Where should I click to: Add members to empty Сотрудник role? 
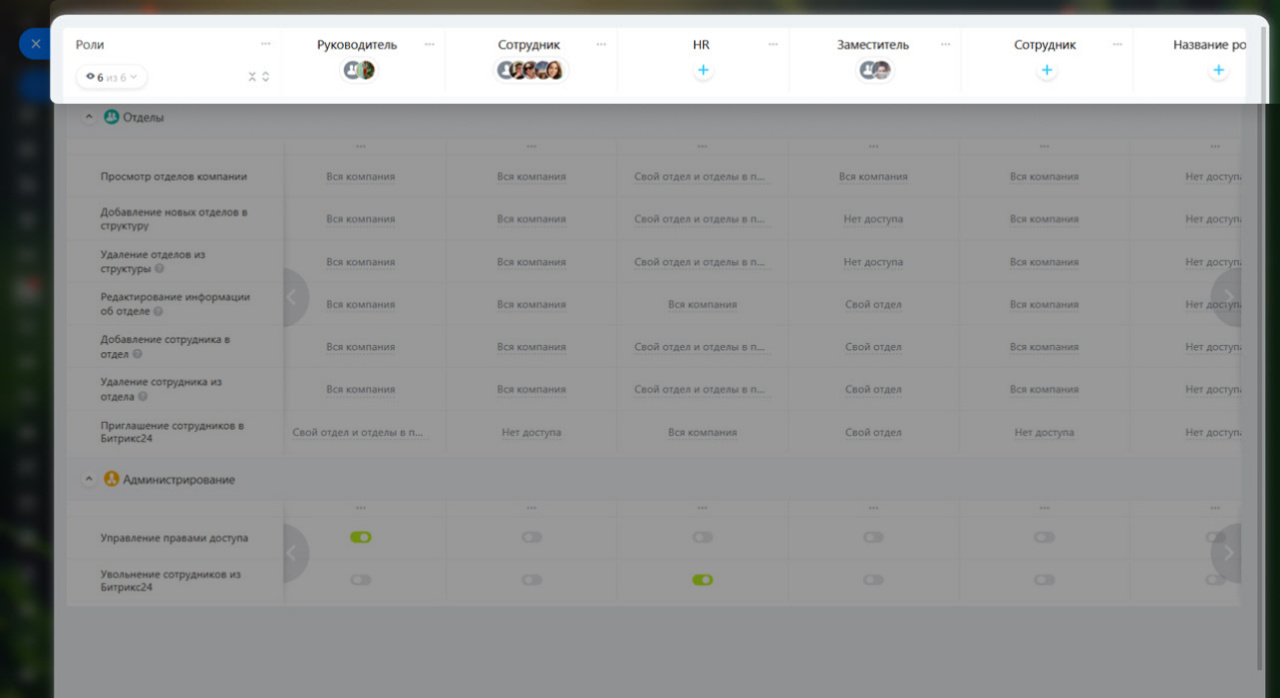(1046, 70)
